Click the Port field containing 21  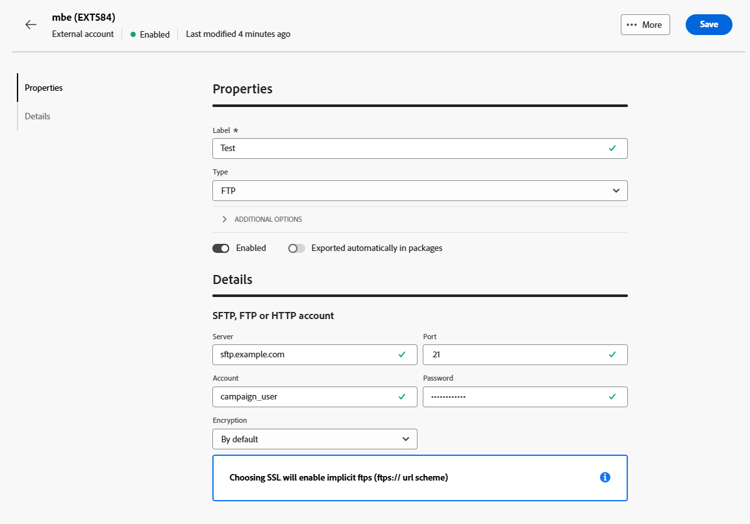(510, 355)
